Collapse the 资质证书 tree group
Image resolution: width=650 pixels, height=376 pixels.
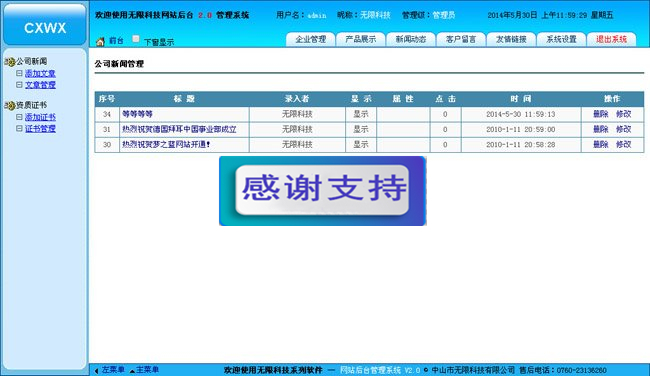point(31,105)
